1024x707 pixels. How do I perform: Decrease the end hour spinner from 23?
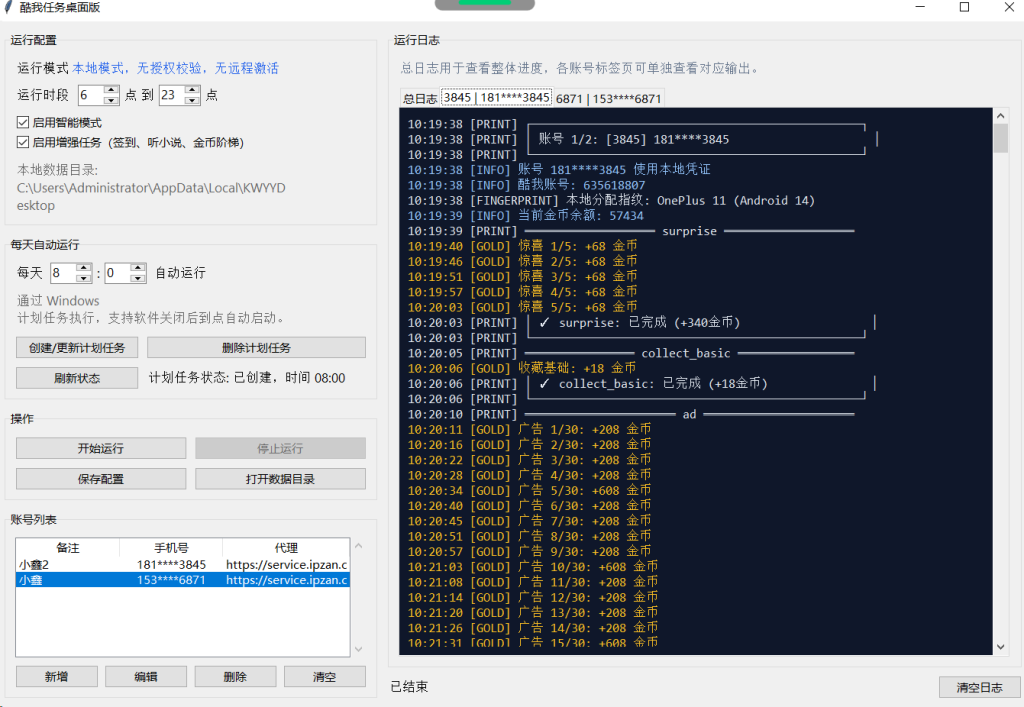[193, 100]
